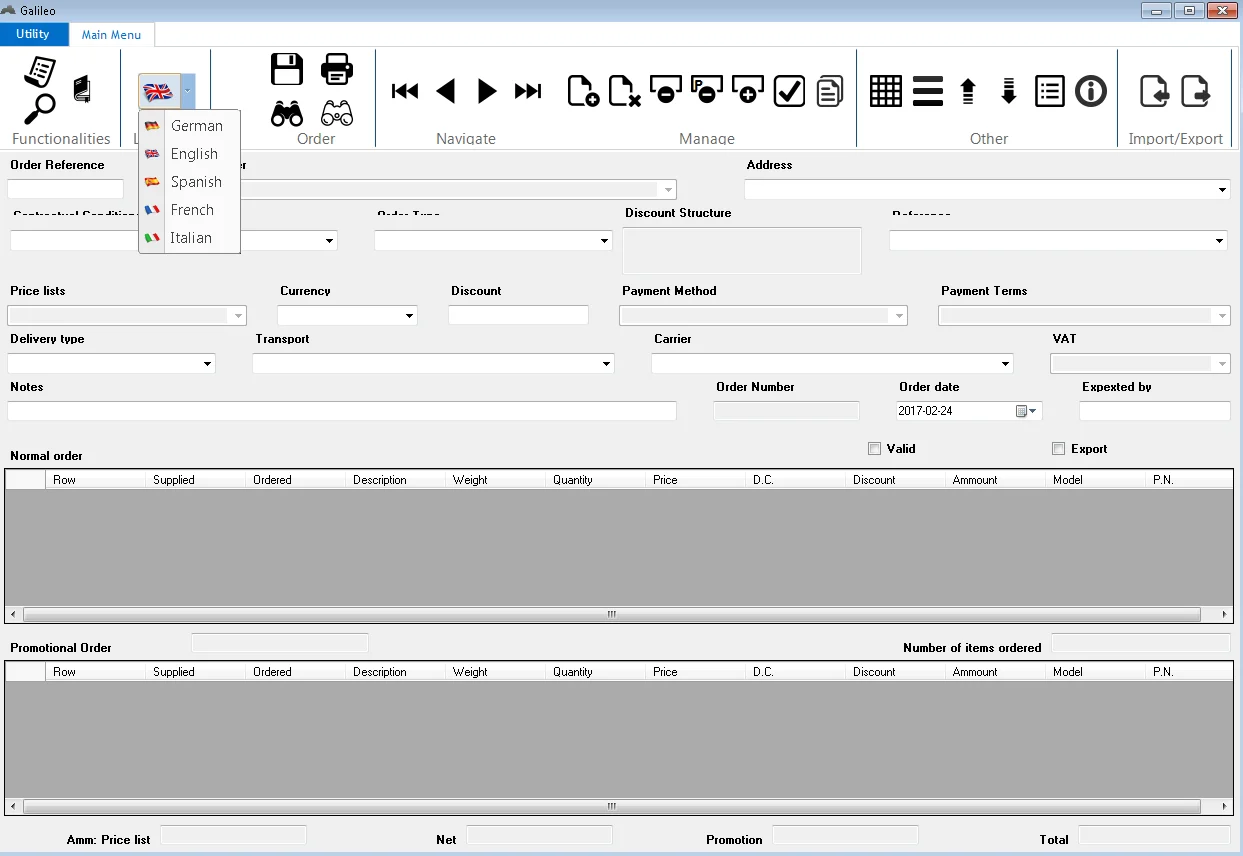Image resolution: width=1243 pixels, height=856 pixels.
Task: Enable the Valid checkbox
Action: 875,449
